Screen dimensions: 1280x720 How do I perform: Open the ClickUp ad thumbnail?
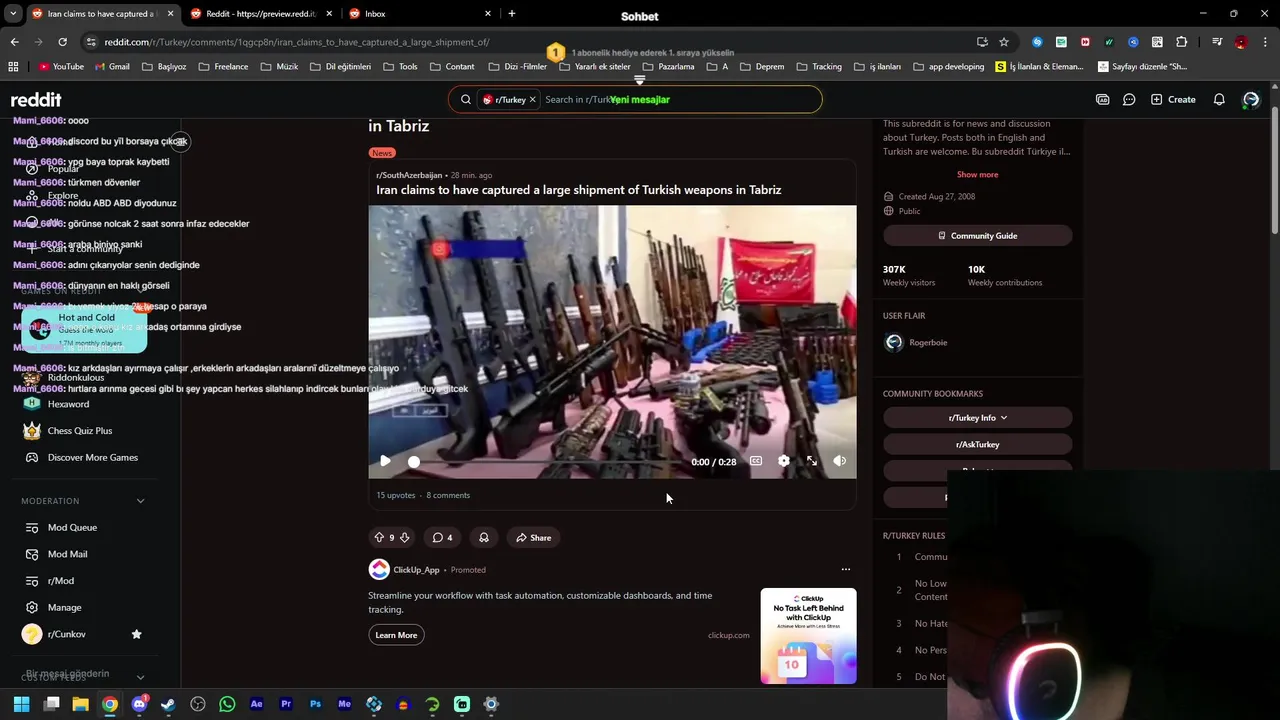pos(808,636)
